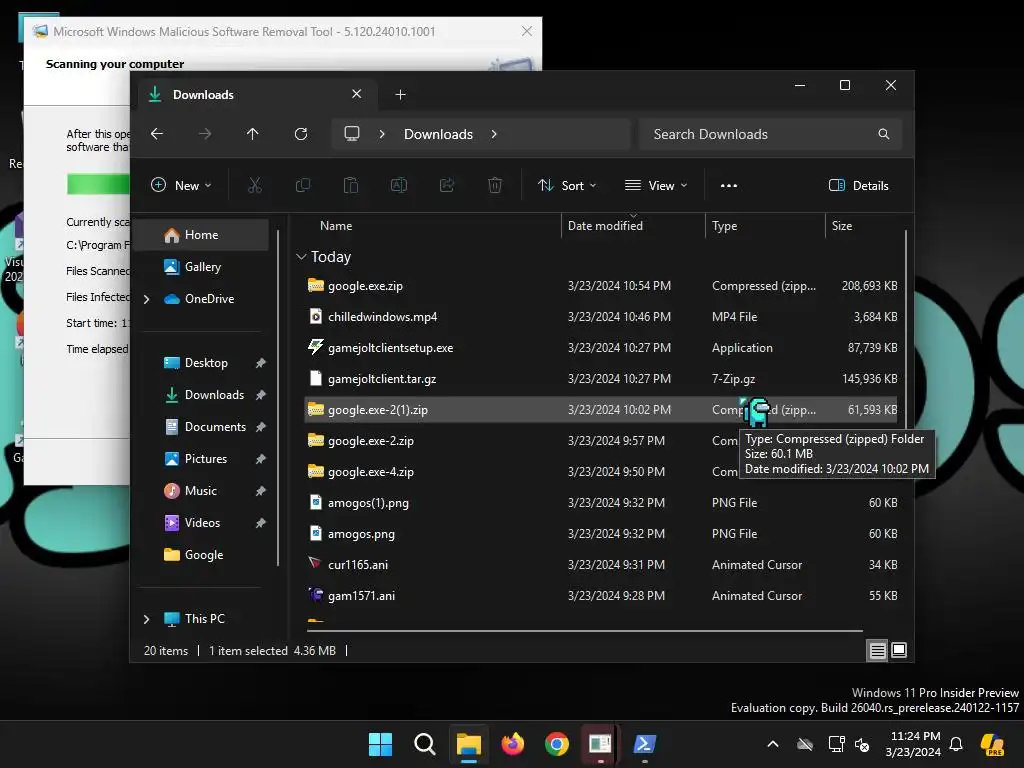The width and height of the screenshot is (1024, 768).
Task: Open PowerShell from the taskbar
Action: tap(645, 744)
